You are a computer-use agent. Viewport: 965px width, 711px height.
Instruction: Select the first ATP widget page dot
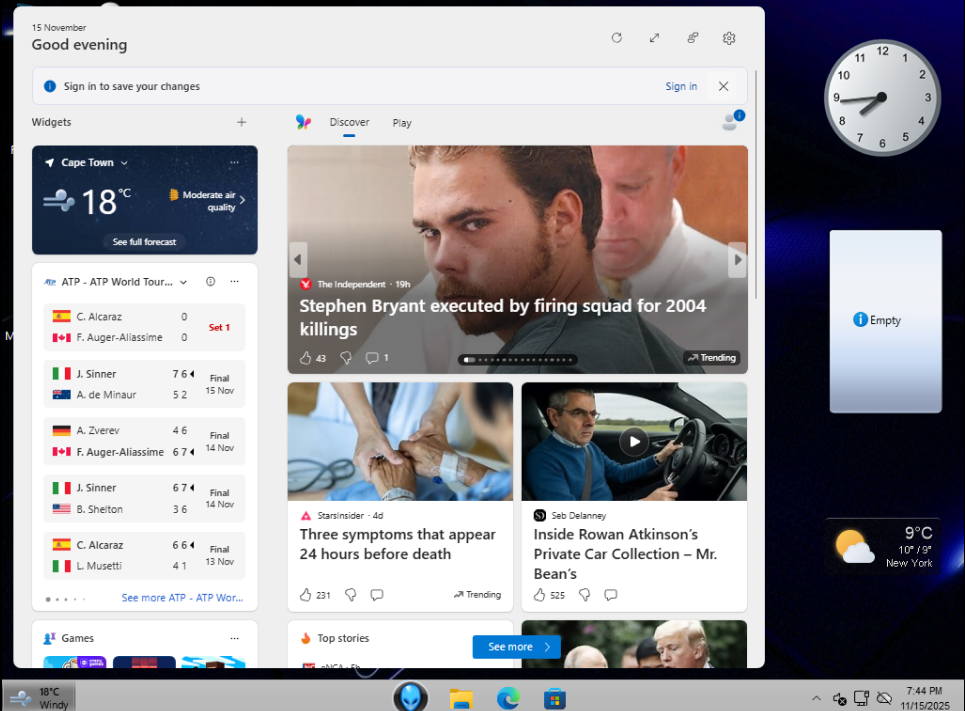(48, 599)
